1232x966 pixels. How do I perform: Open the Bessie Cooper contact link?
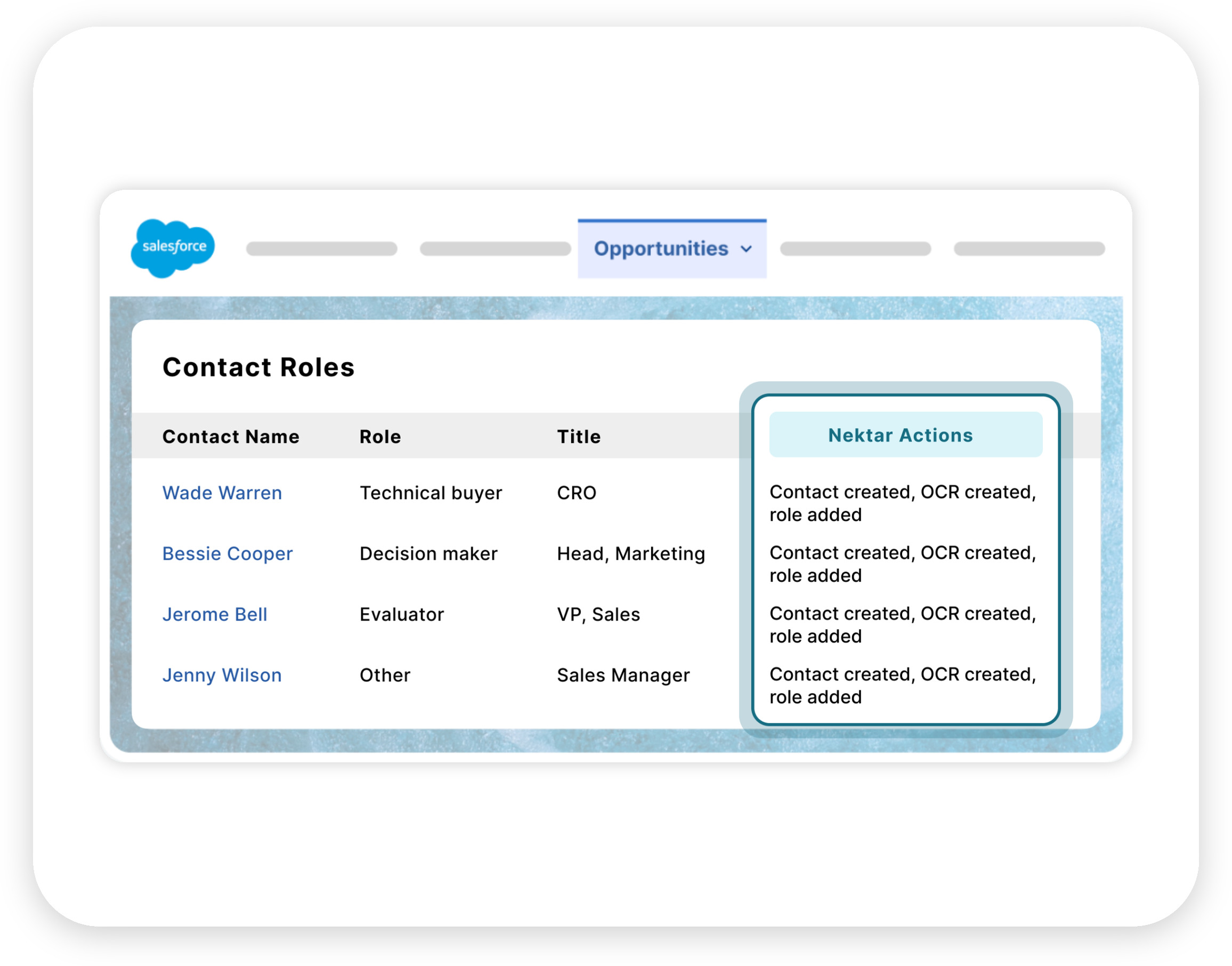[x=228, y=553]
